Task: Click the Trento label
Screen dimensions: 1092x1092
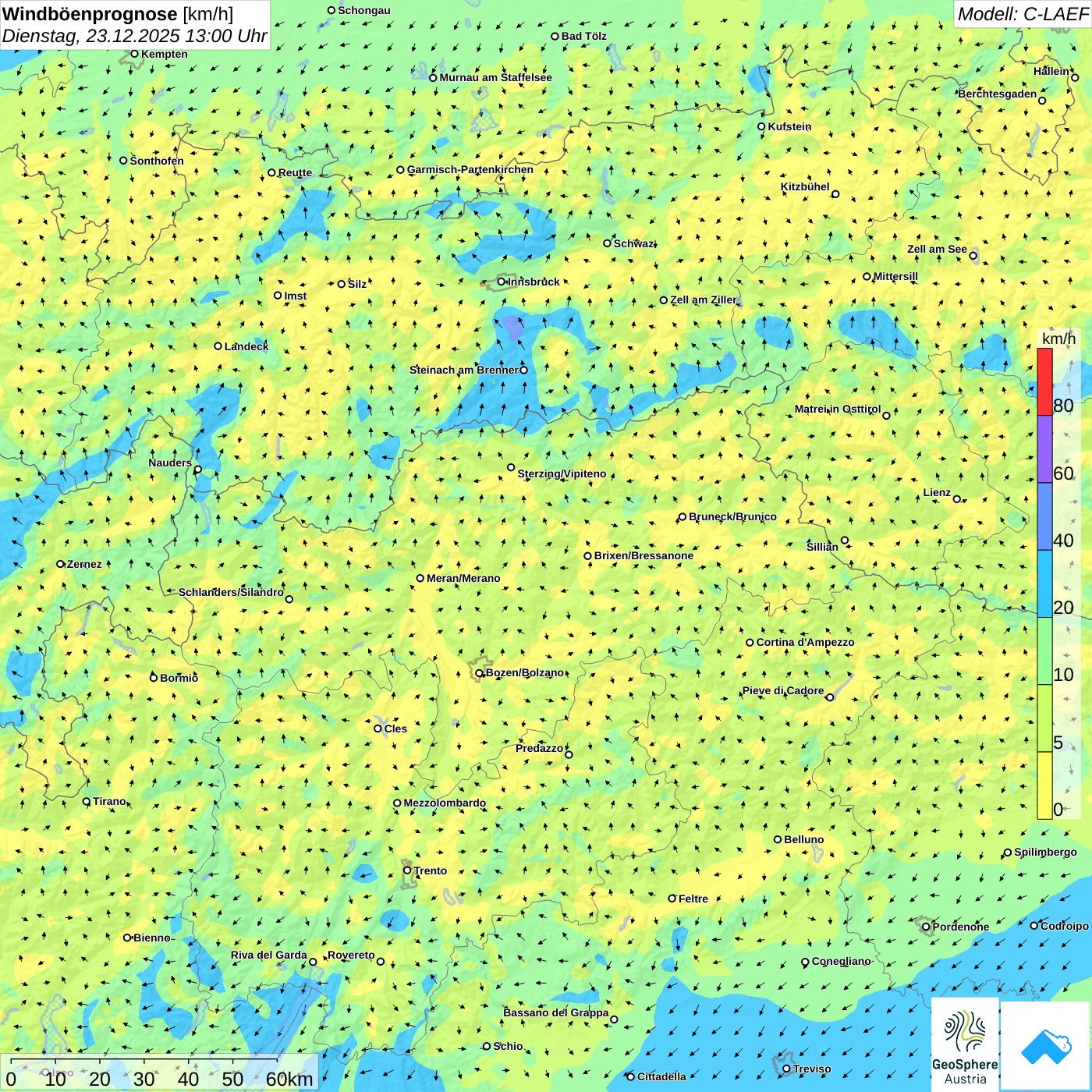Action: [x=431, y=870]
